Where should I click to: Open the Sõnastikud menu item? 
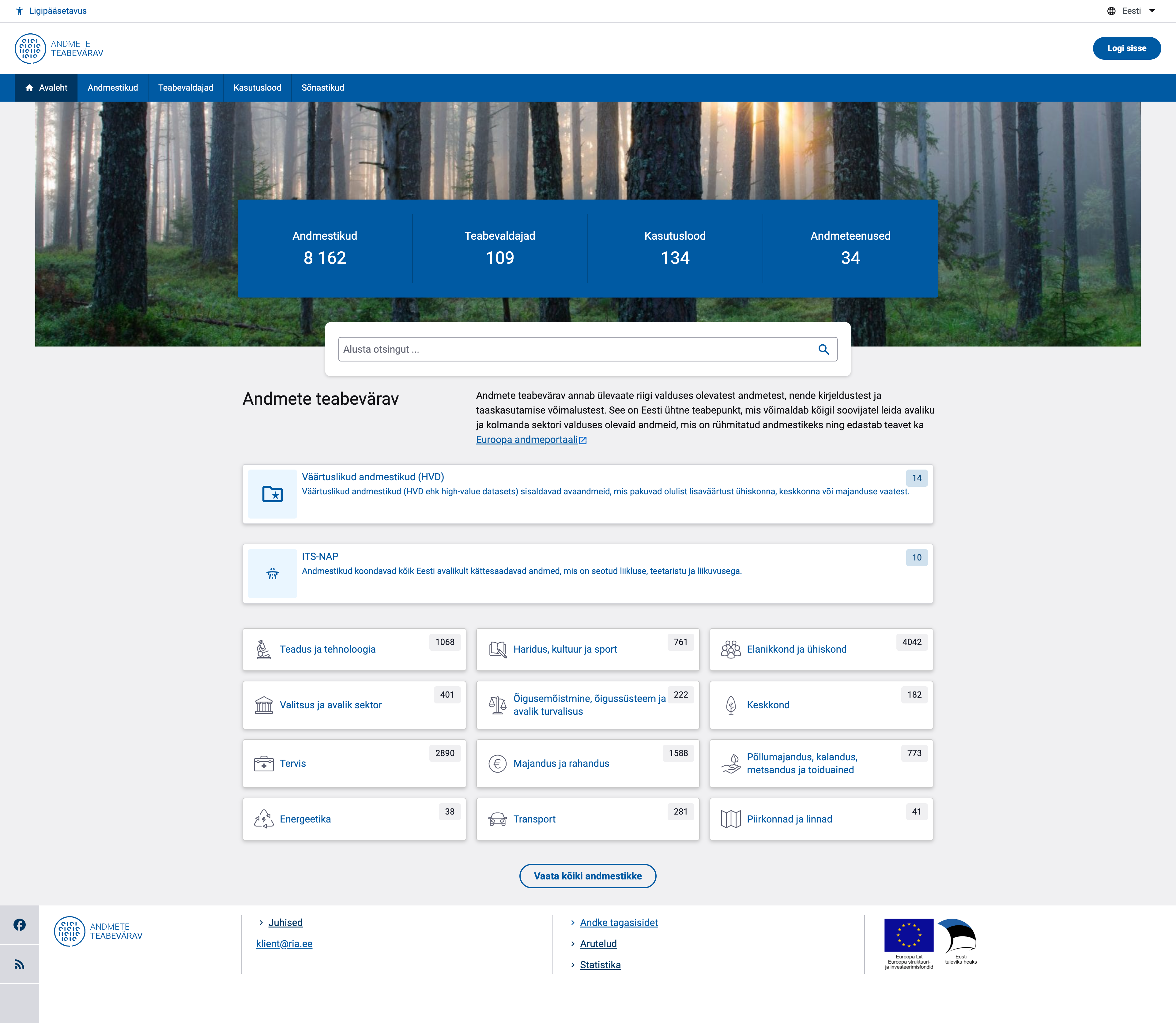tap(323, 88)
